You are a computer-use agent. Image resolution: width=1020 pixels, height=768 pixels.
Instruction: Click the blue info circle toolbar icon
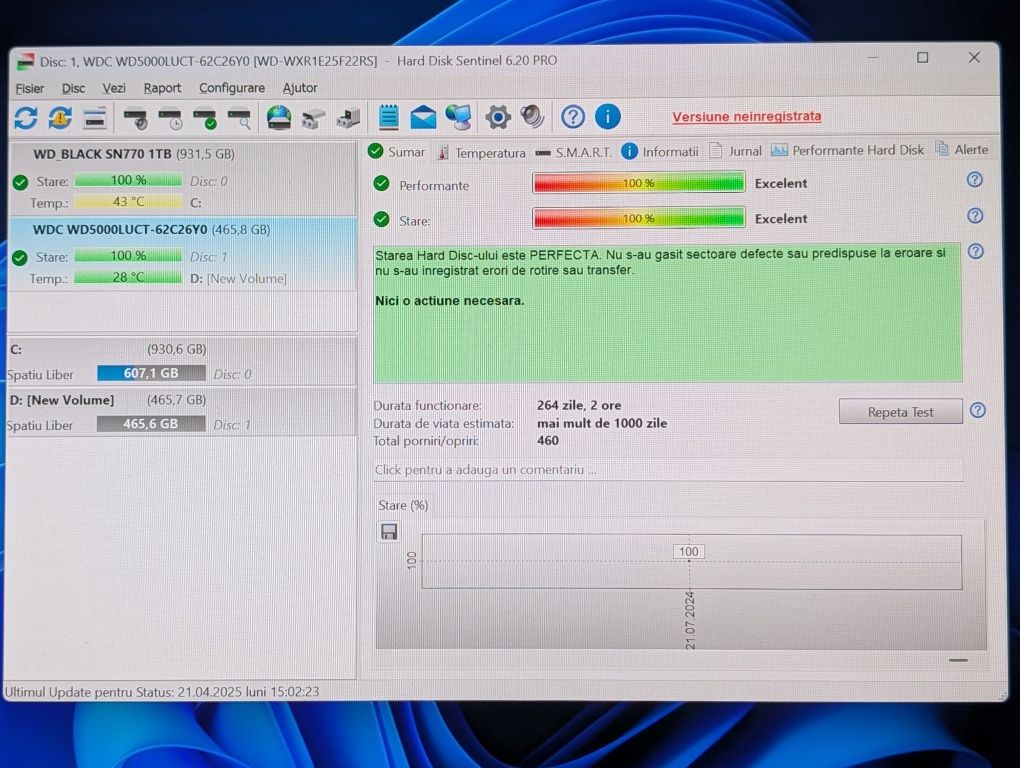(608, 117)
